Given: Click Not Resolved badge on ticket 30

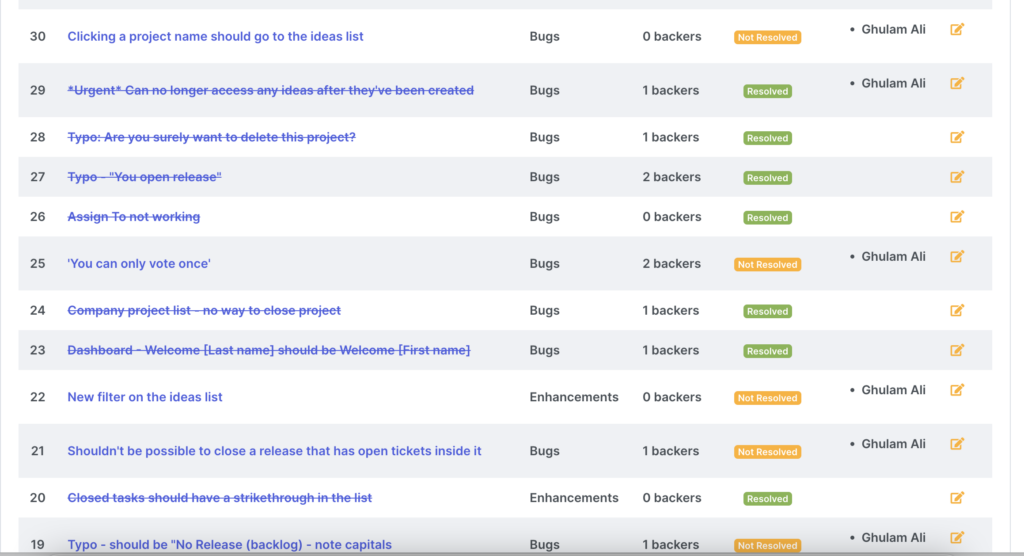Looking at the screenshot, I should pos(767,37).
